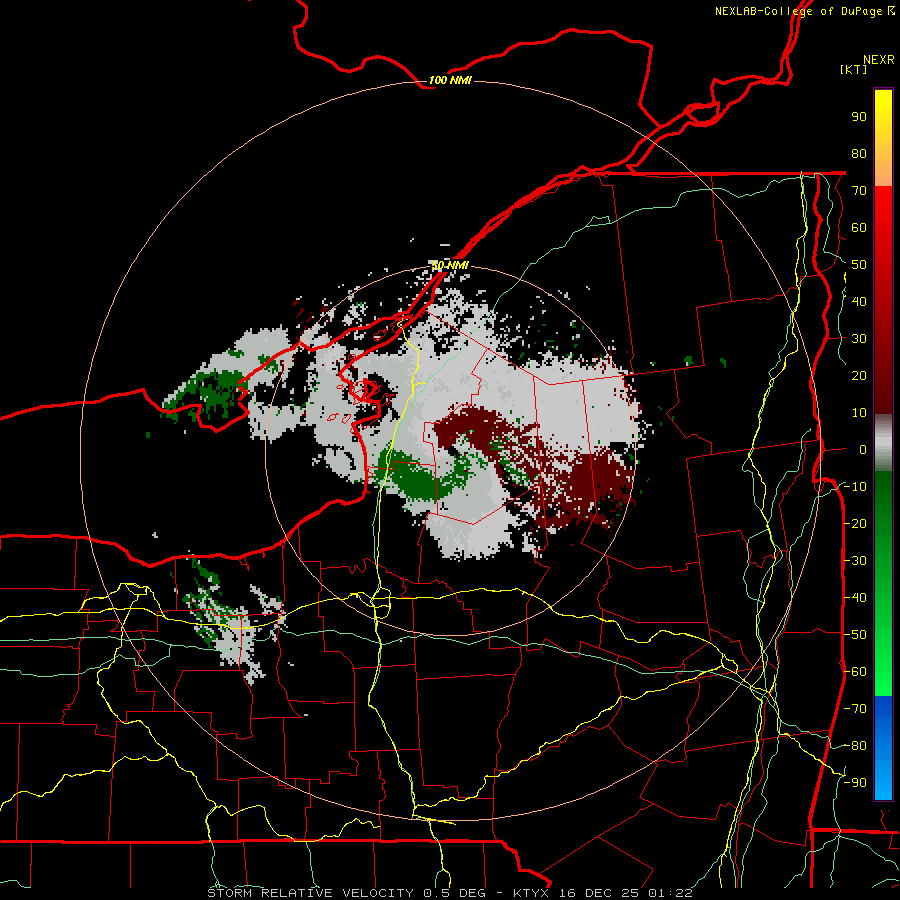Screen dimensions: 900x900
Task: Click the NEXR label above color bar
Action: pos(879,59)
